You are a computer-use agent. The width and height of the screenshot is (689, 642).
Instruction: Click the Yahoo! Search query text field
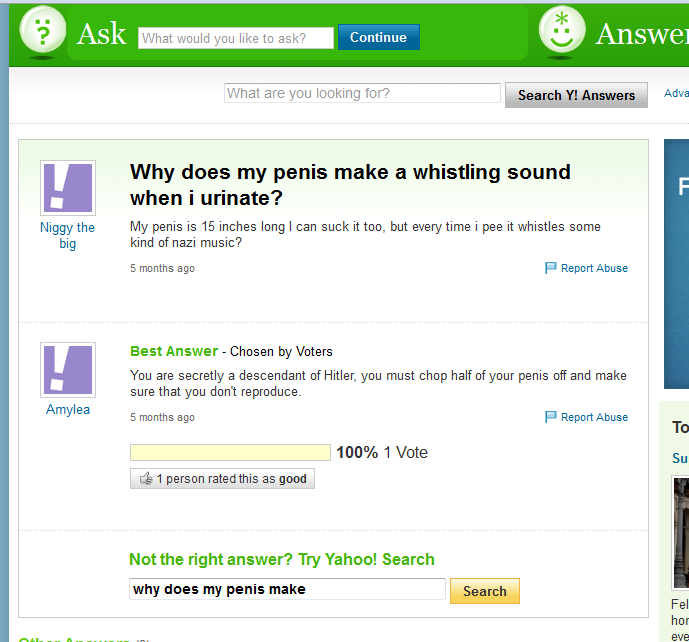[287, 590]
